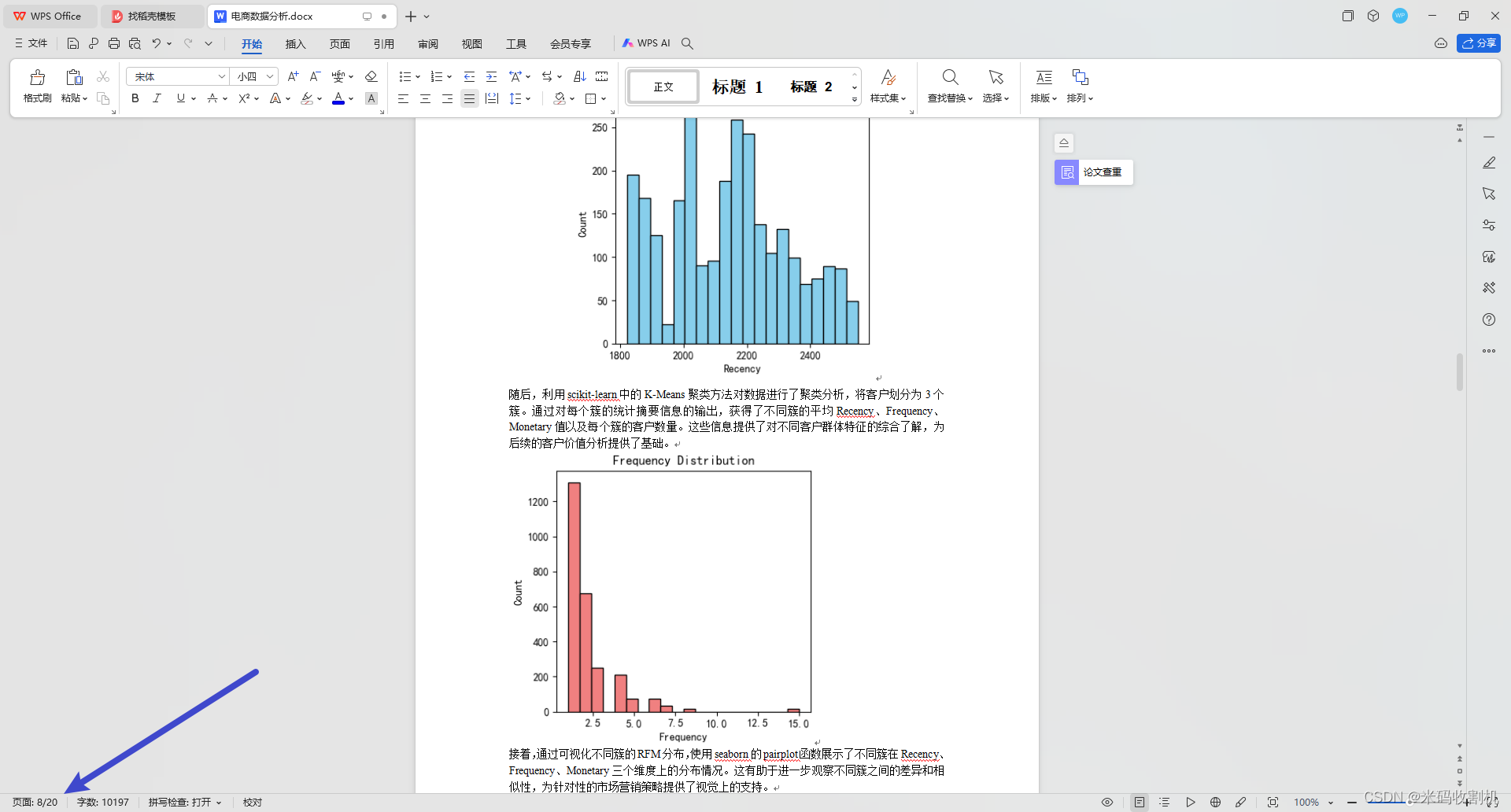Screen dimensions: 1511x812
Task: Open the Style Set tool
Action: [x=888, y=86]
